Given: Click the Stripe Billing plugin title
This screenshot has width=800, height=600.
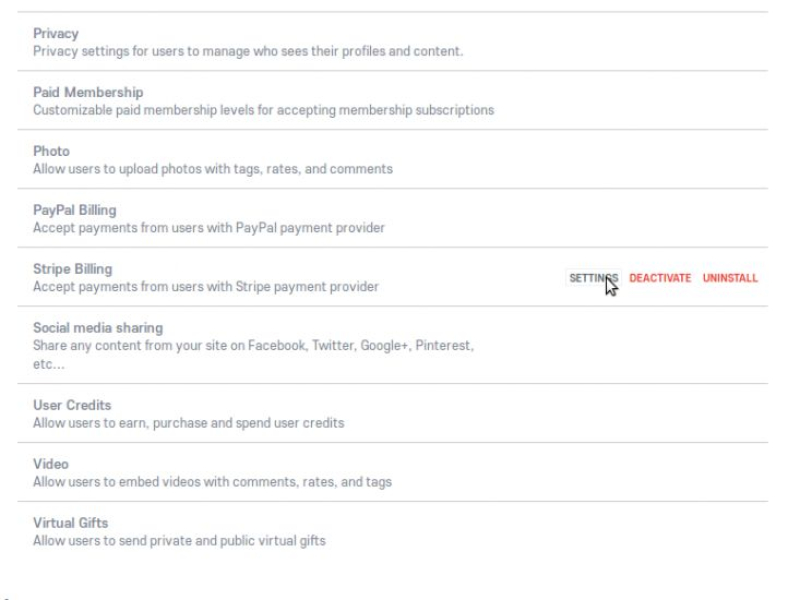Looking at the screenshot, I should (73, 269).
